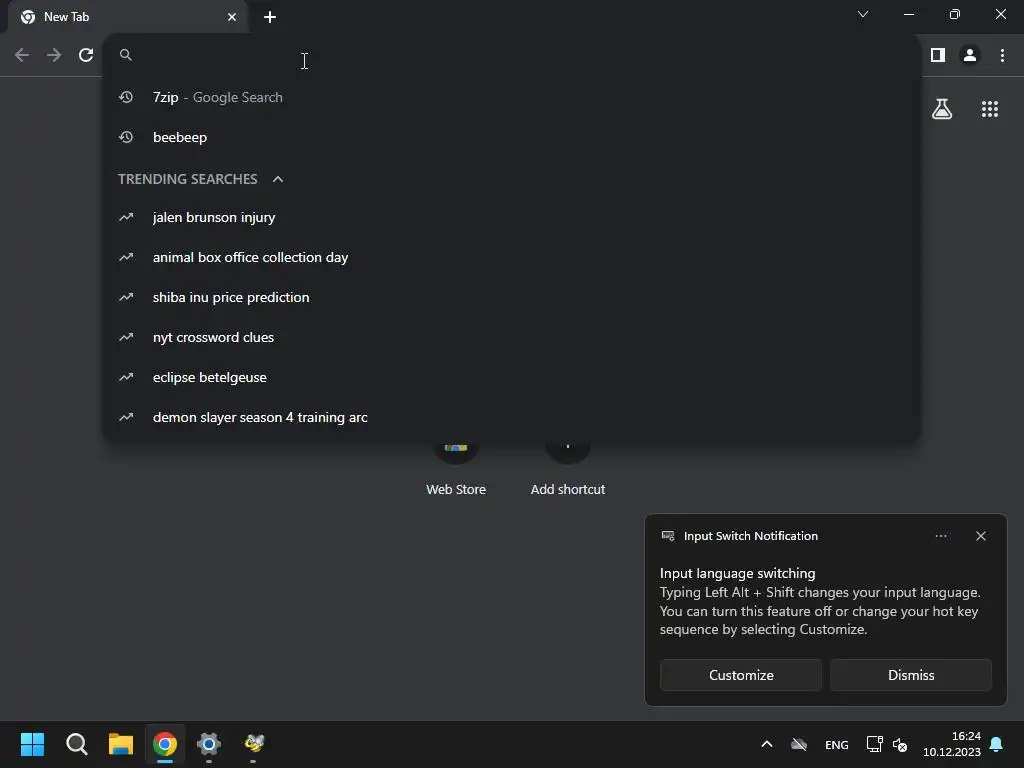
Task: Open Chrome three-dot menu
Action: 1002,56
